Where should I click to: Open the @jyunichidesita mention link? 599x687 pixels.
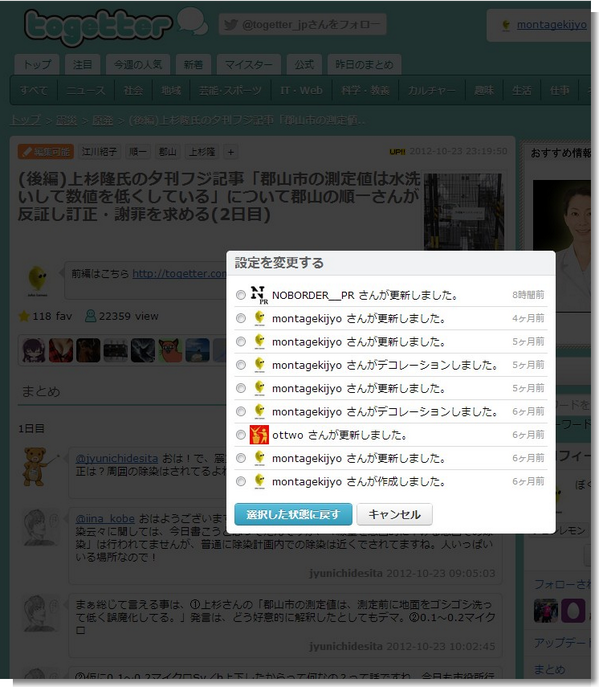point(117,459)
